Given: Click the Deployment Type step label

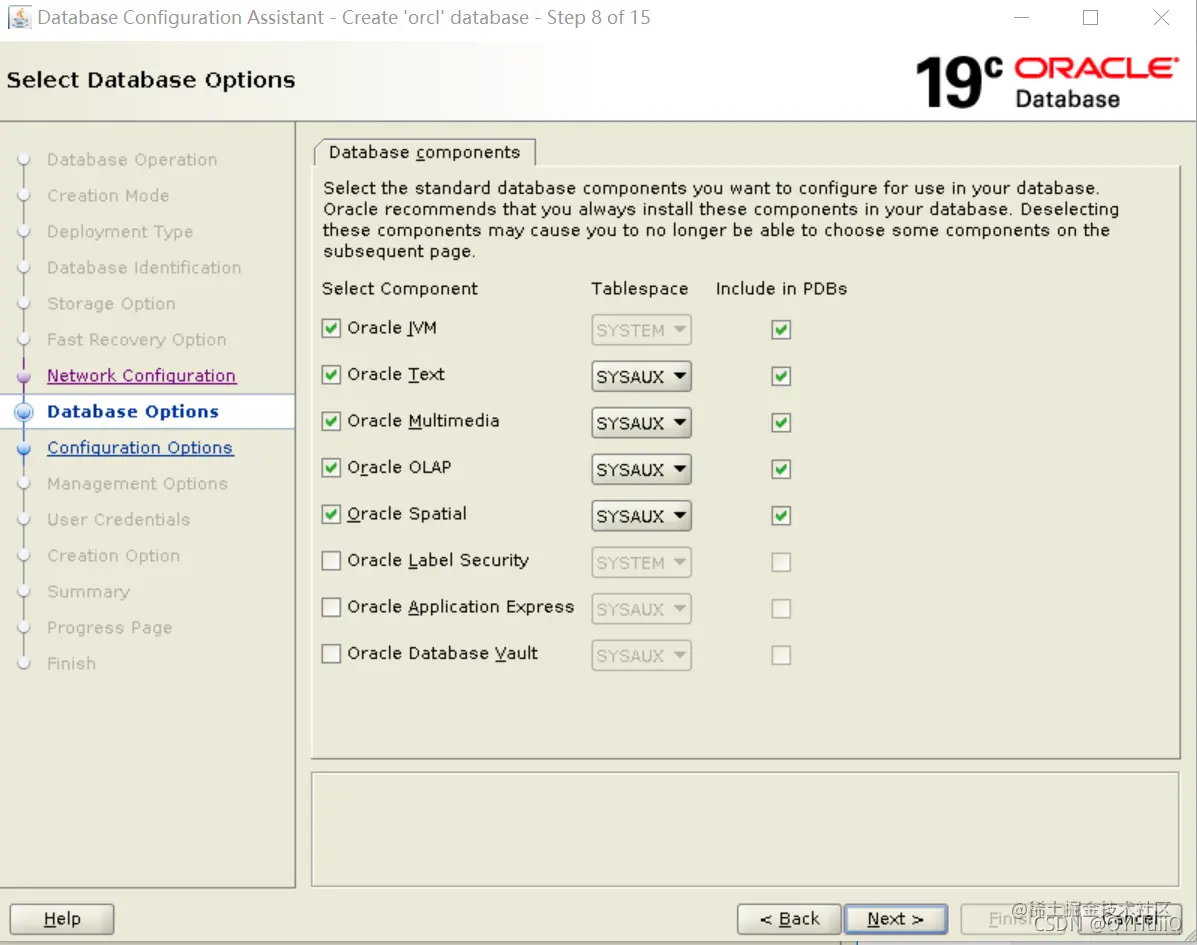Looking at the screenshot, I should click(x=120, y=231).
